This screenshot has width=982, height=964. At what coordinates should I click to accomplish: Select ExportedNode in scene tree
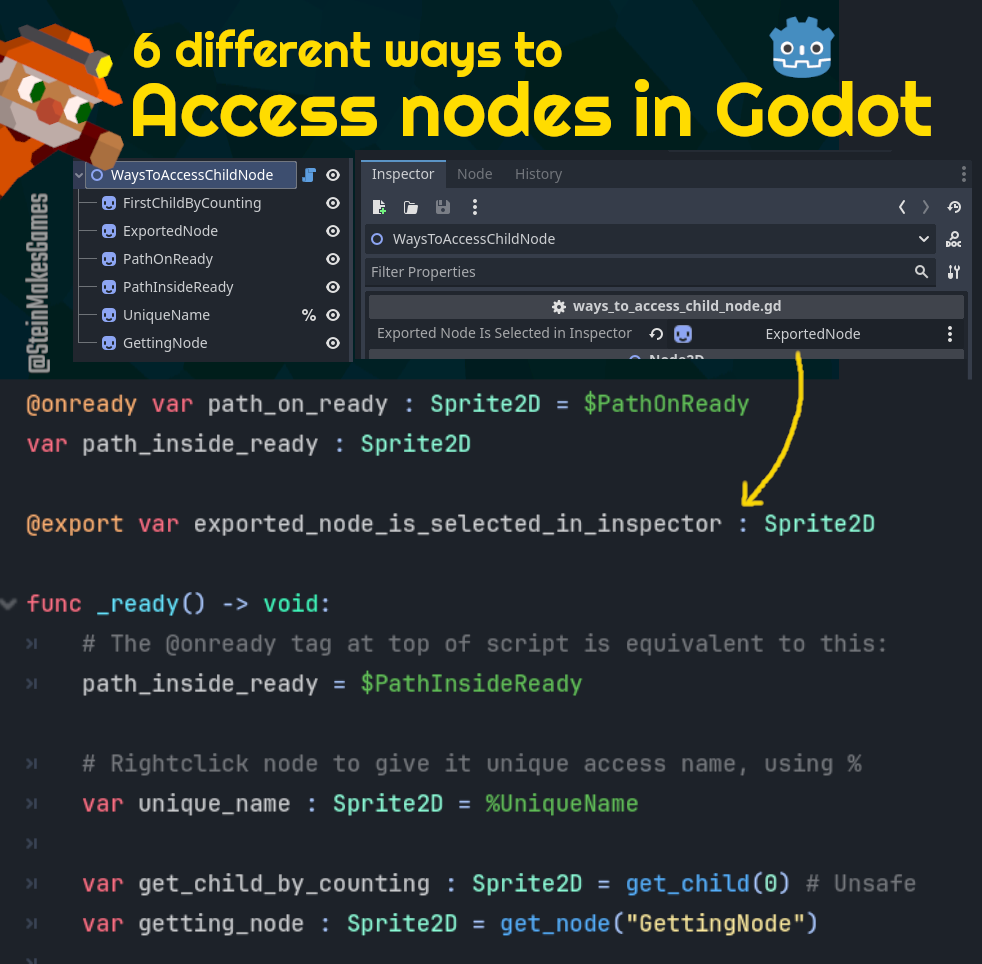(170, 231)
